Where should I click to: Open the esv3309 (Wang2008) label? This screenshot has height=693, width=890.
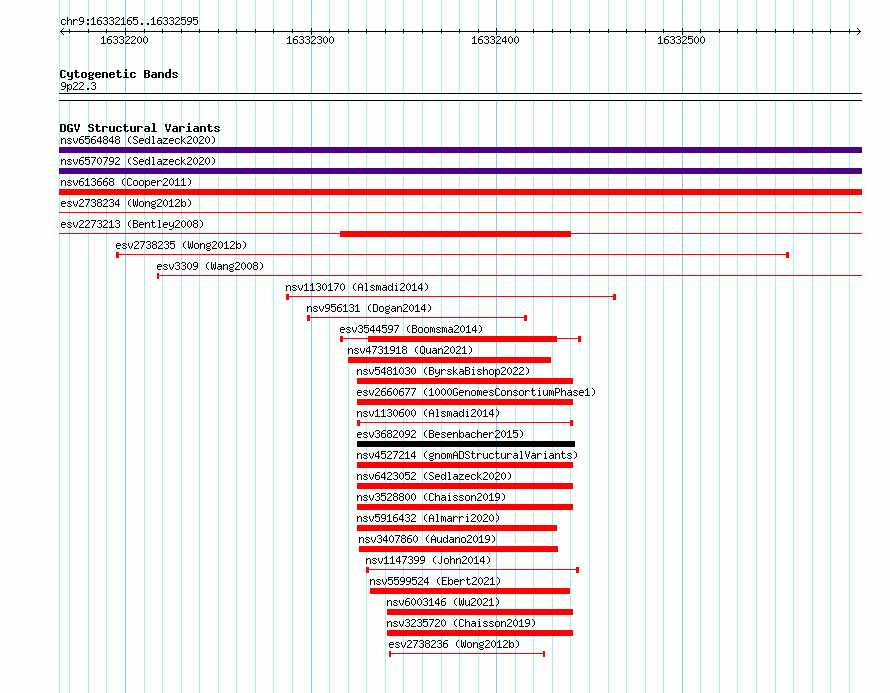coord(210,266)
